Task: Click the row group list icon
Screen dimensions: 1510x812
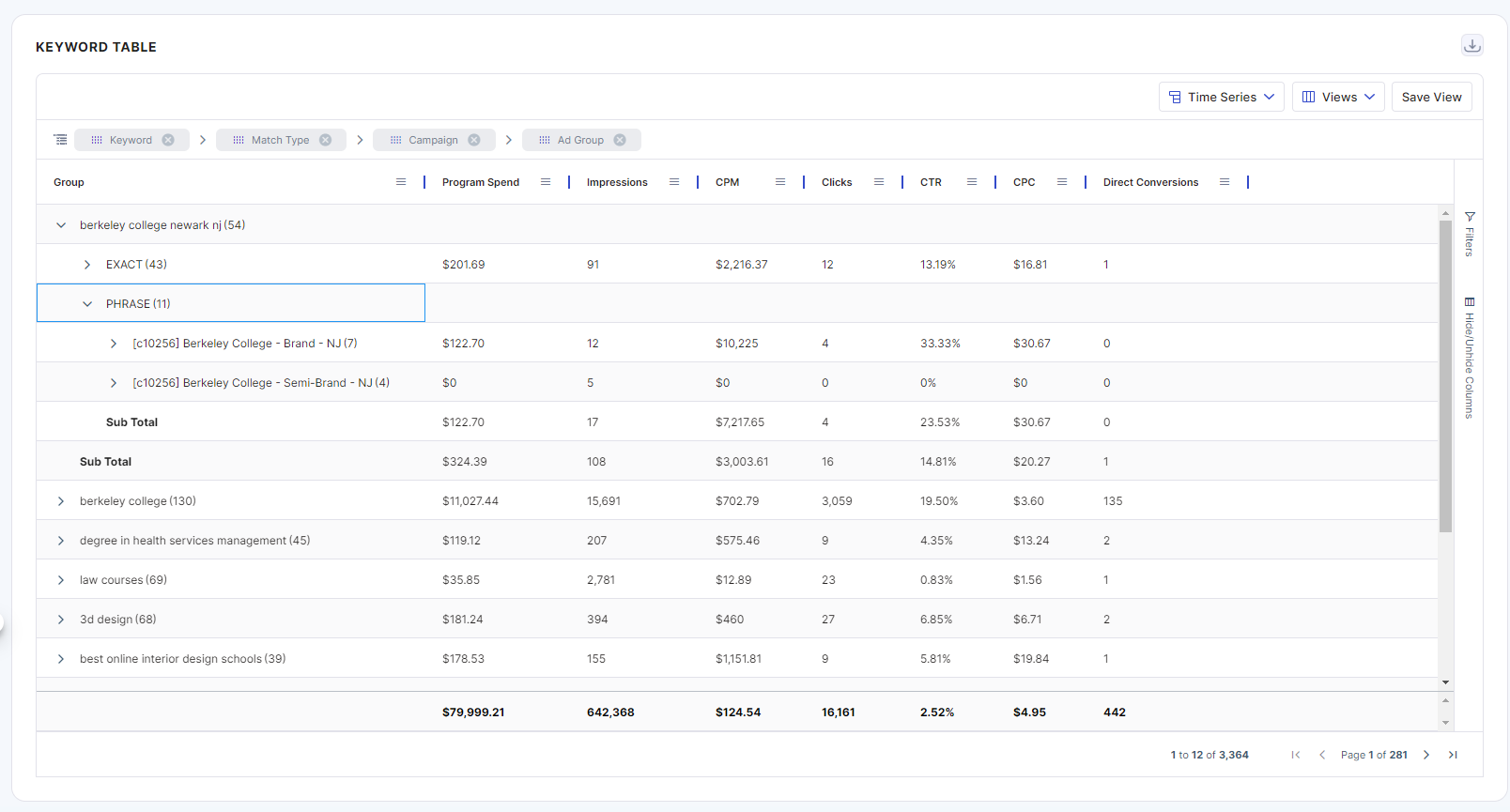Action: pyautogui.click(x=60, y=140)
